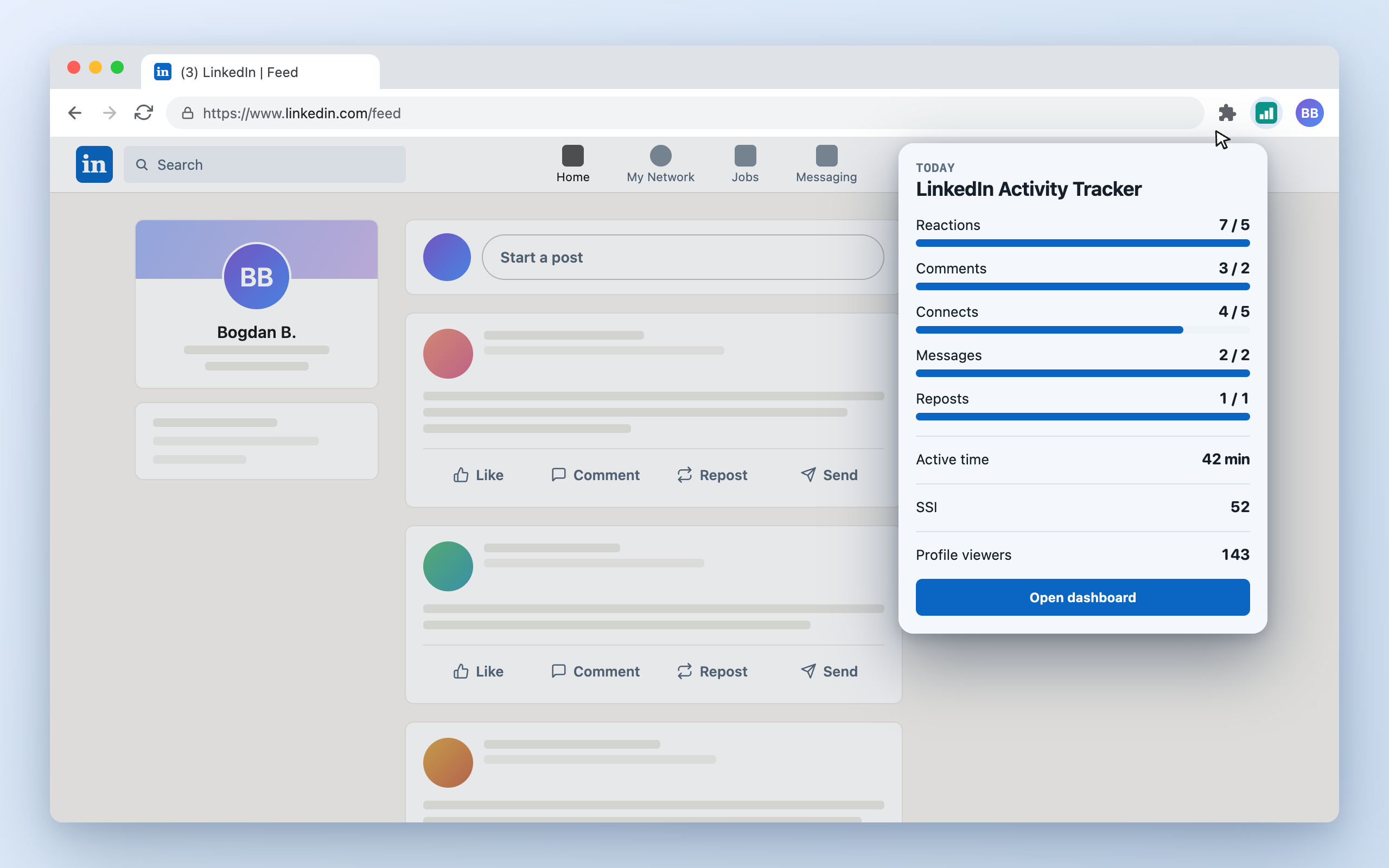Open the BB browser profile avatar
This screenshot has width=1389, height=868.
pos(1309,113)
